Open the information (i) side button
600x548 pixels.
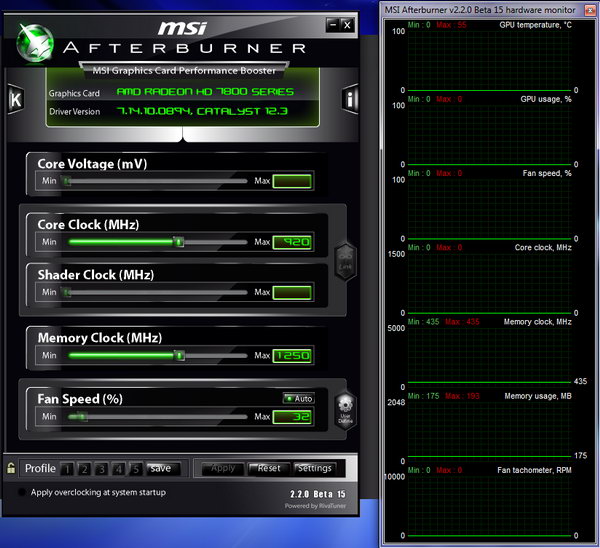coord(350,99)
